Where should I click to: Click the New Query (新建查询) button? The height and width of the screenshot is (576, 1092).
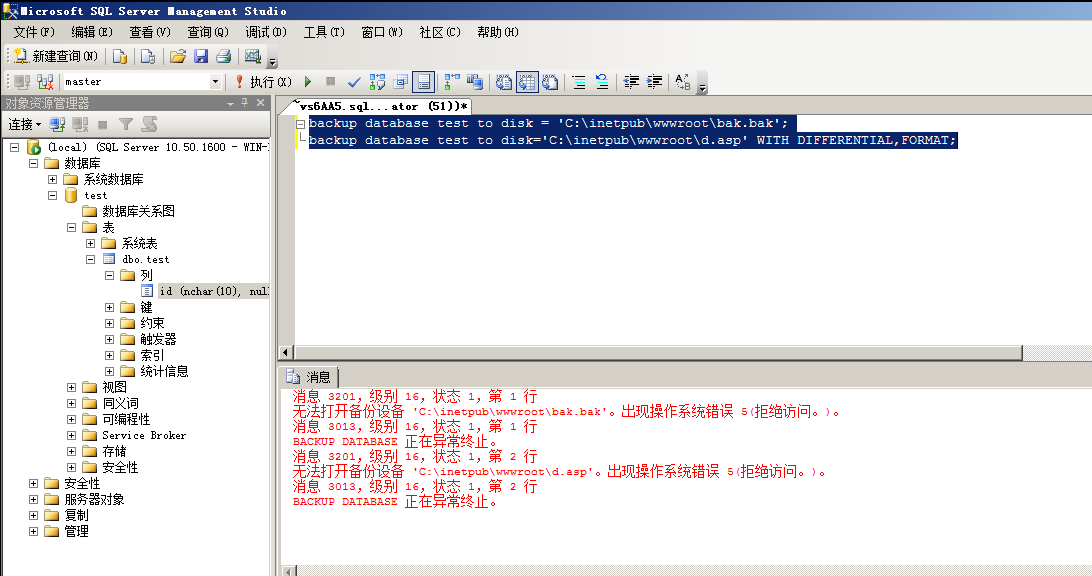tap(56, 56)
